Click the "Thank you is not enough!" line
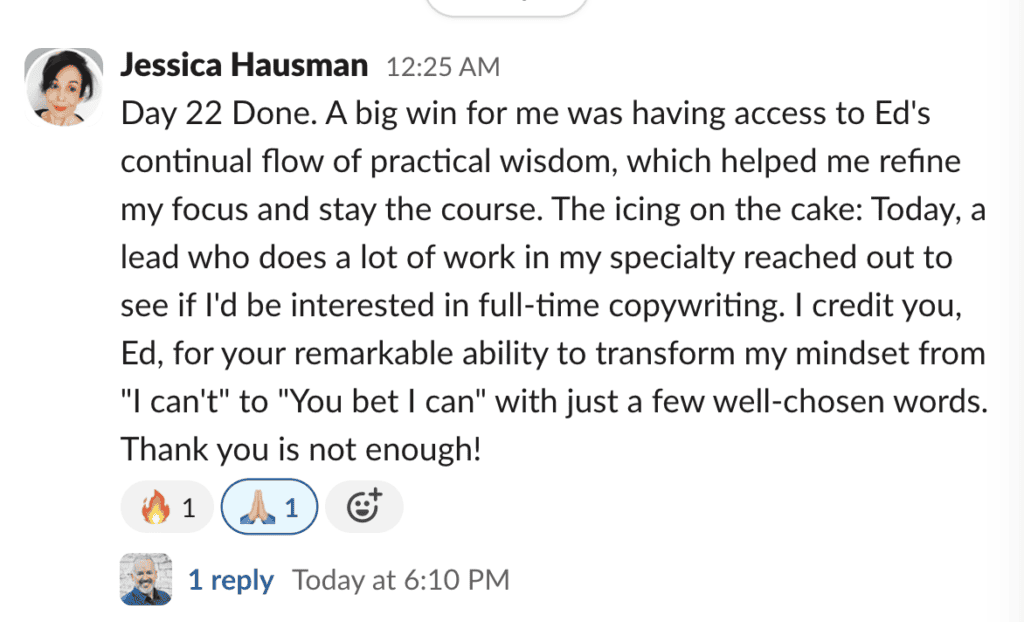The height and width of the screenshot is (622, 1024). pos(301,450)
